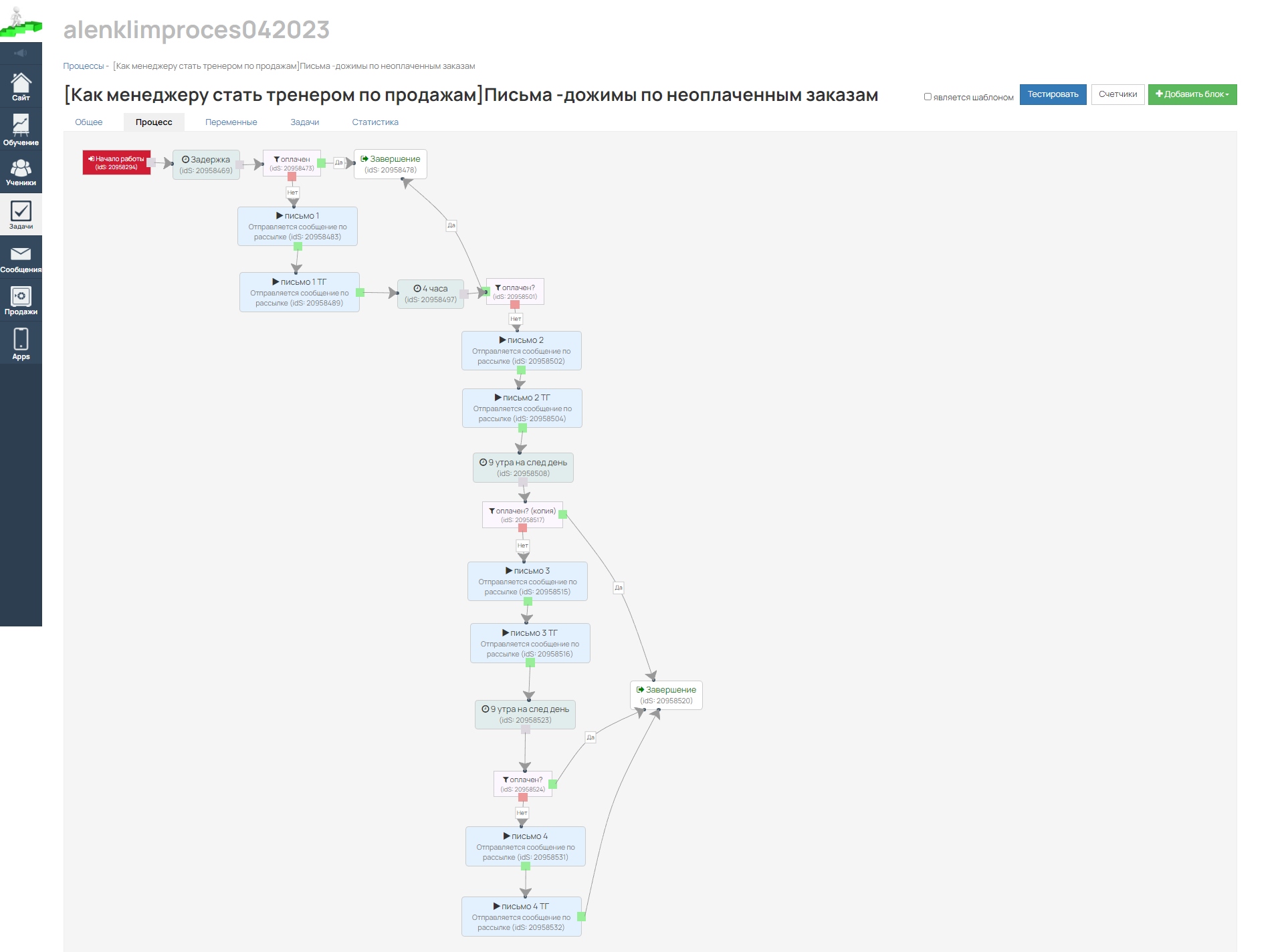Switch to the Переменные tab
Image resolution: width=1284 pixels, height=952 pixels.
coord(231,122)
